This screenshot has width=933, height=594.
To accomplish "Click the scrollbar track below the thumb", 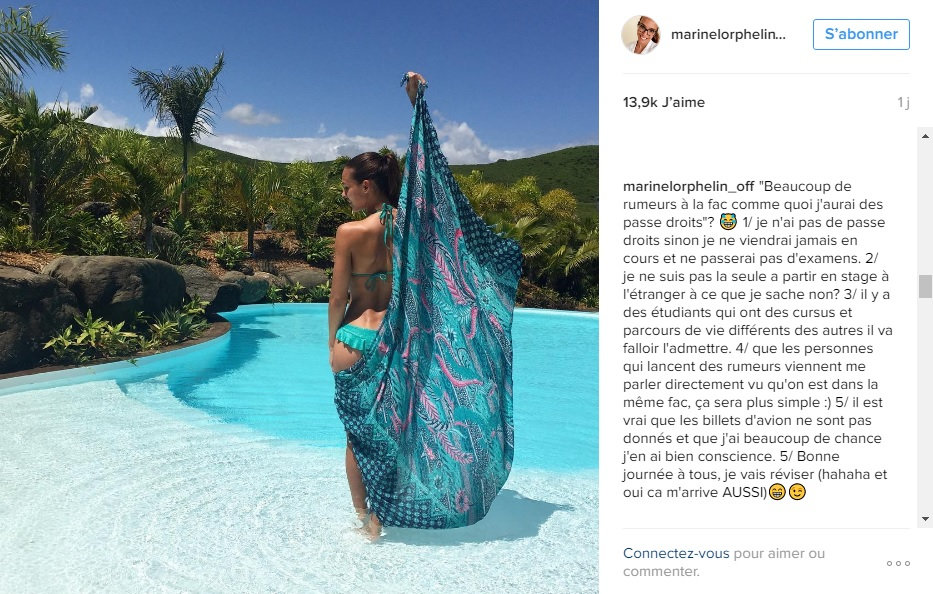I will click(x=925, y=404).
